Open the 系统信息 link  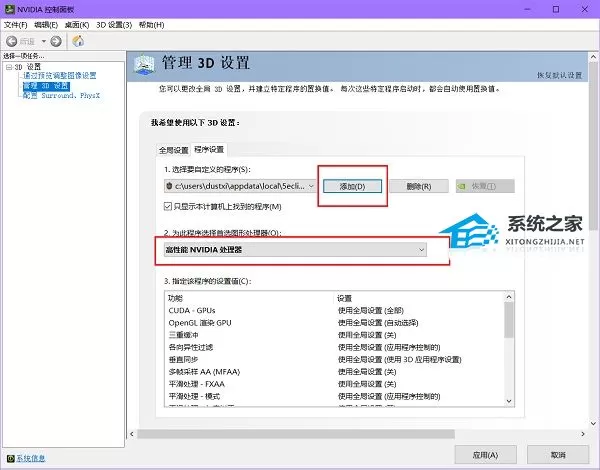pyautogui.click(x=30, y=458)
